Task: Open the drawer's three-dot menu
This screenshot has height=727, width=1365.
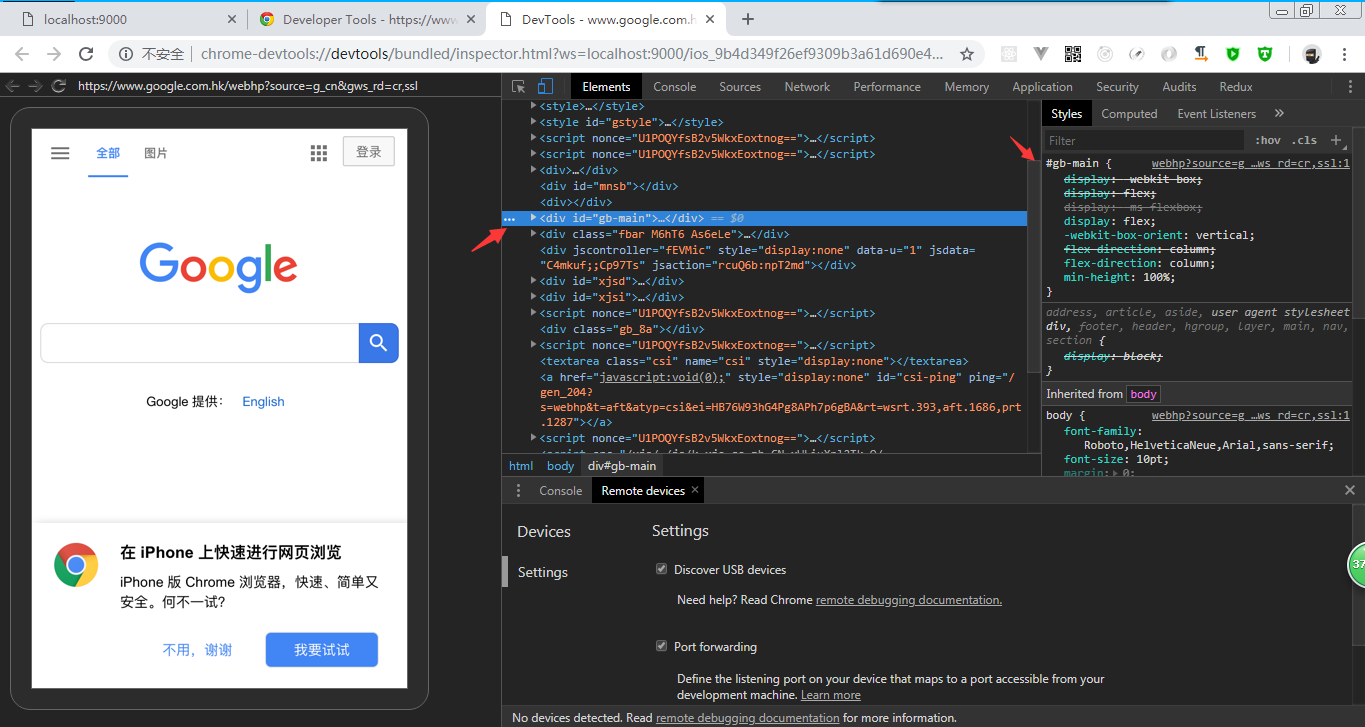Action: pos(518,491)
